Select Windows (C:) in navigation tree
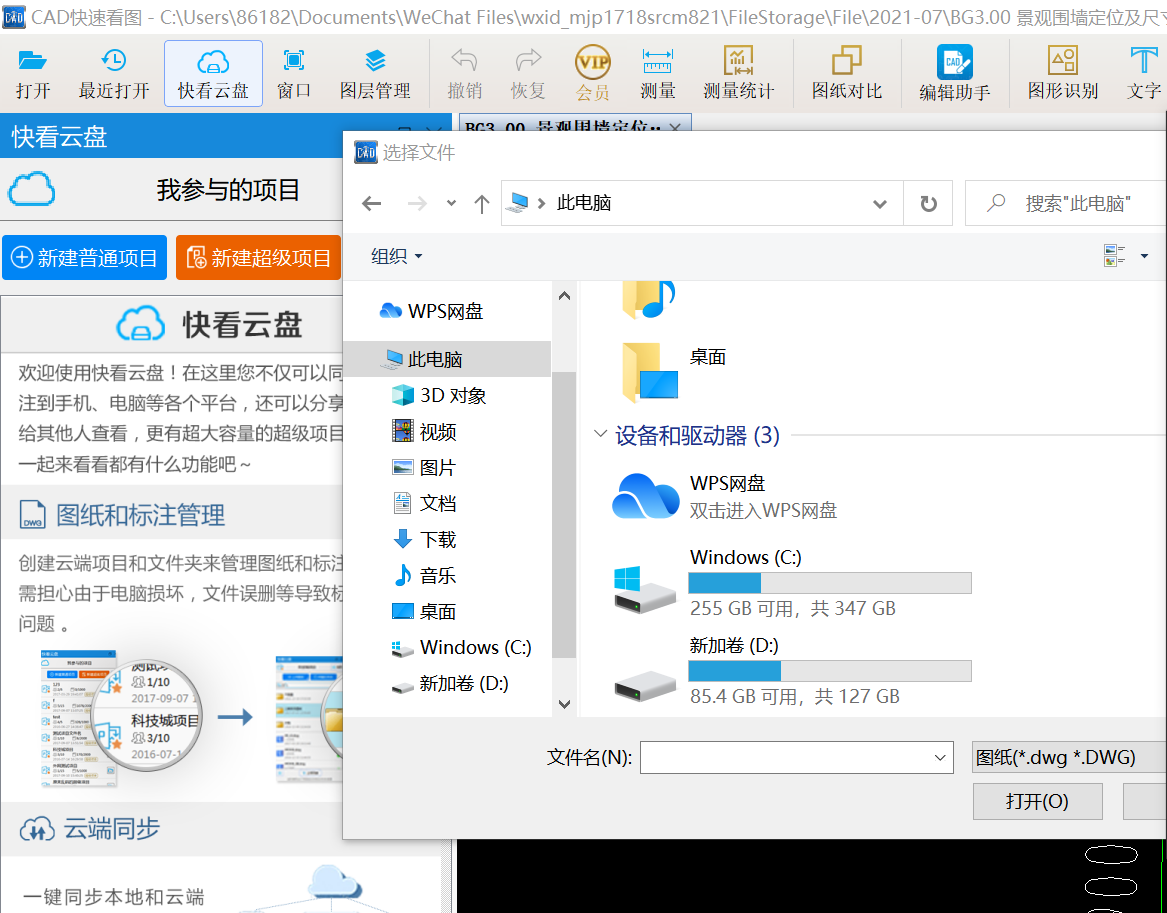The image size is (1167, 913). pos(461,647)
